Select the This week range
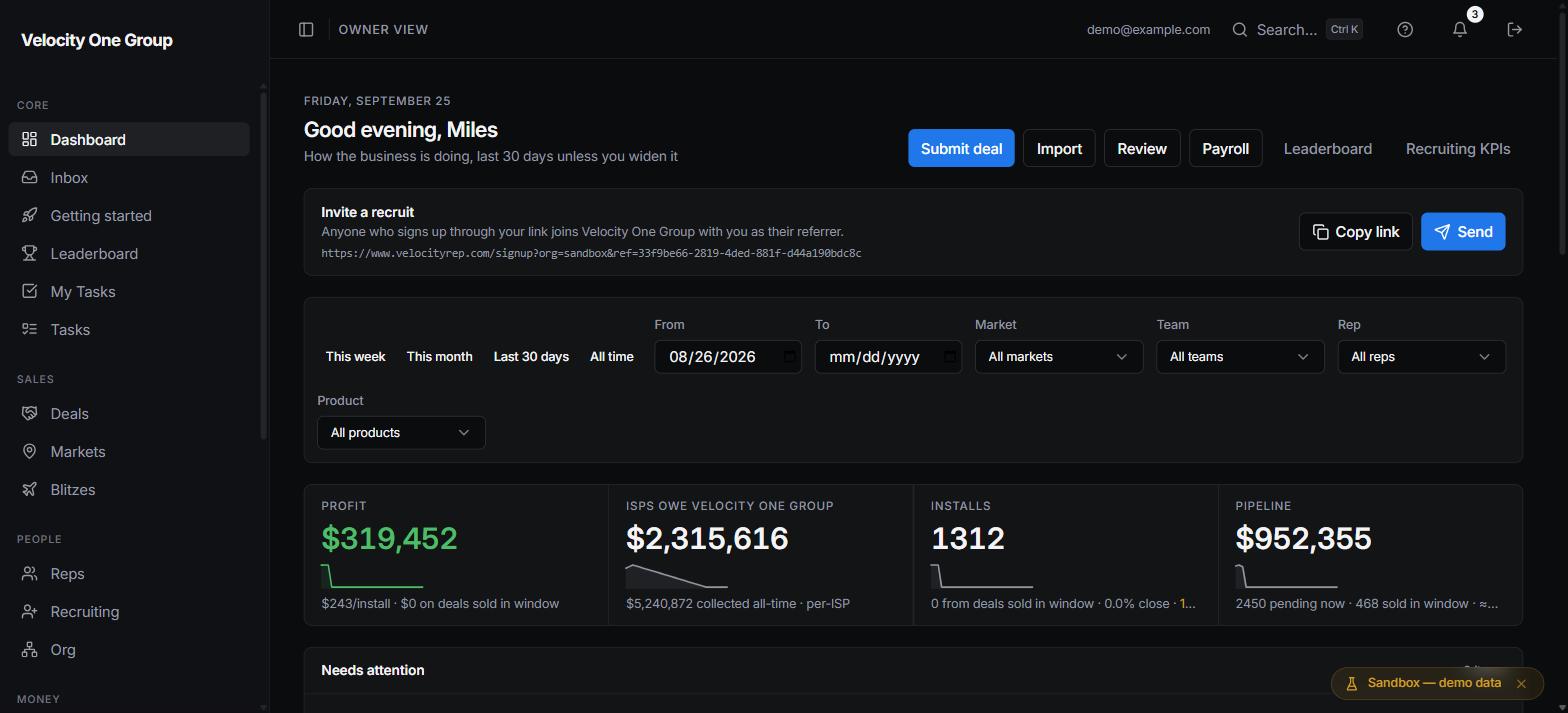1568x713 pixels. (355, 357)
